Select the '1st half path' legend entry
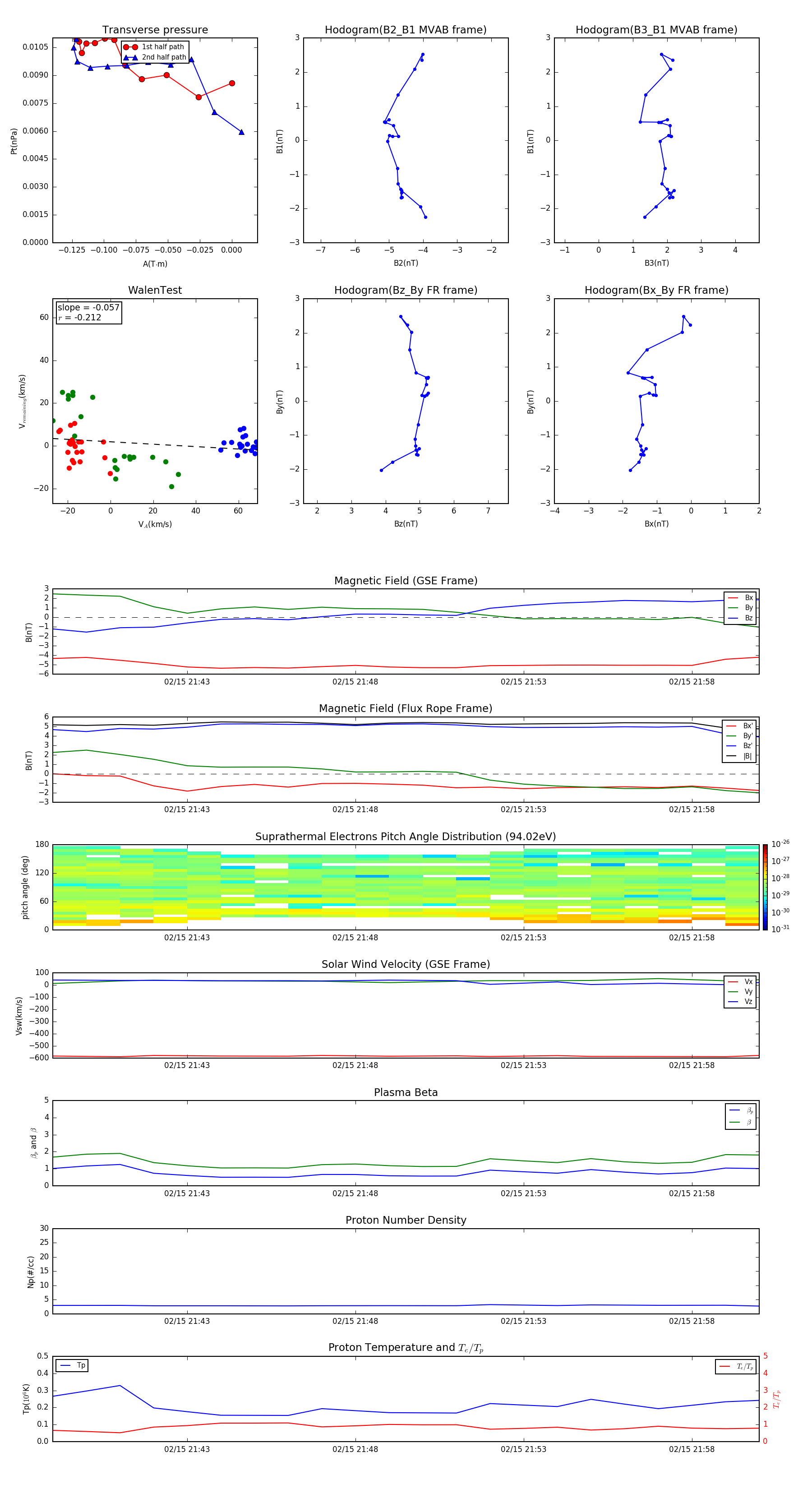The image size is (812, 1489). pyautogui.click(x=154, y=47)
